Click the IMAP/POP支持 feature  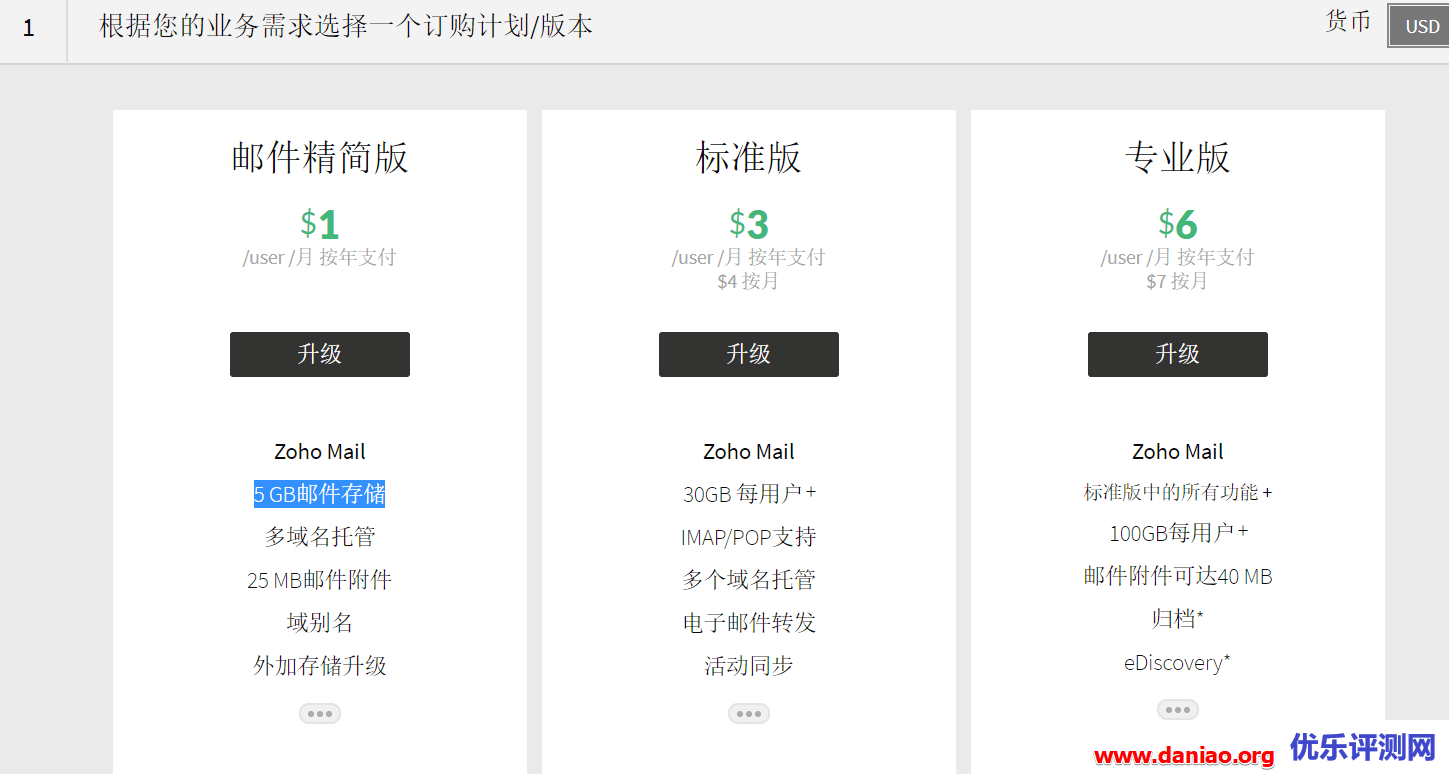click(x=748, y=537)
